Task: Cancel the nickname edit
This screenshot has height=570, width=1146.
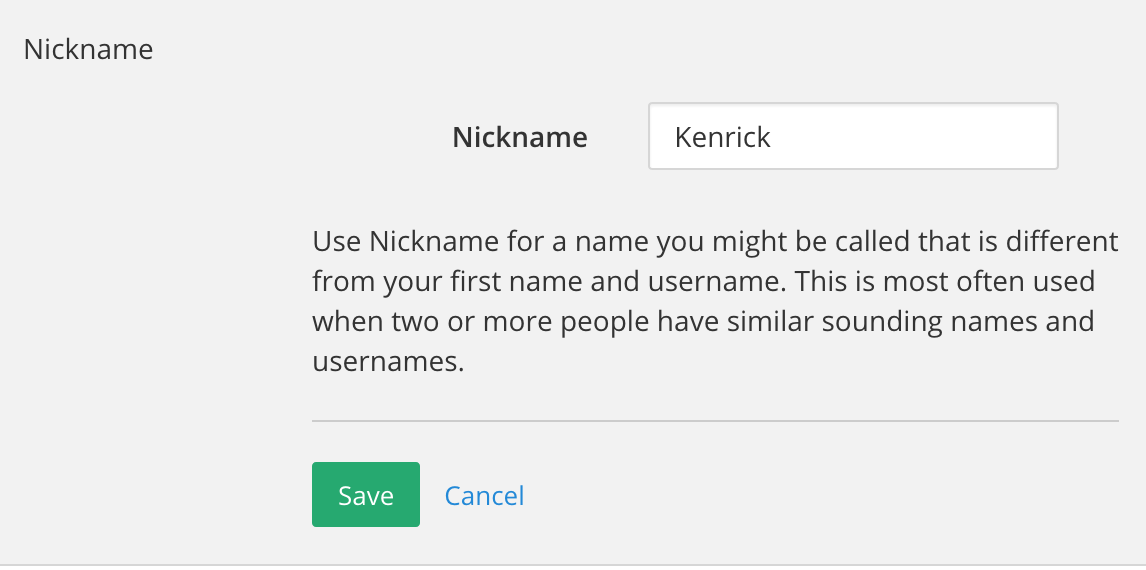Action: pos(484,495)
